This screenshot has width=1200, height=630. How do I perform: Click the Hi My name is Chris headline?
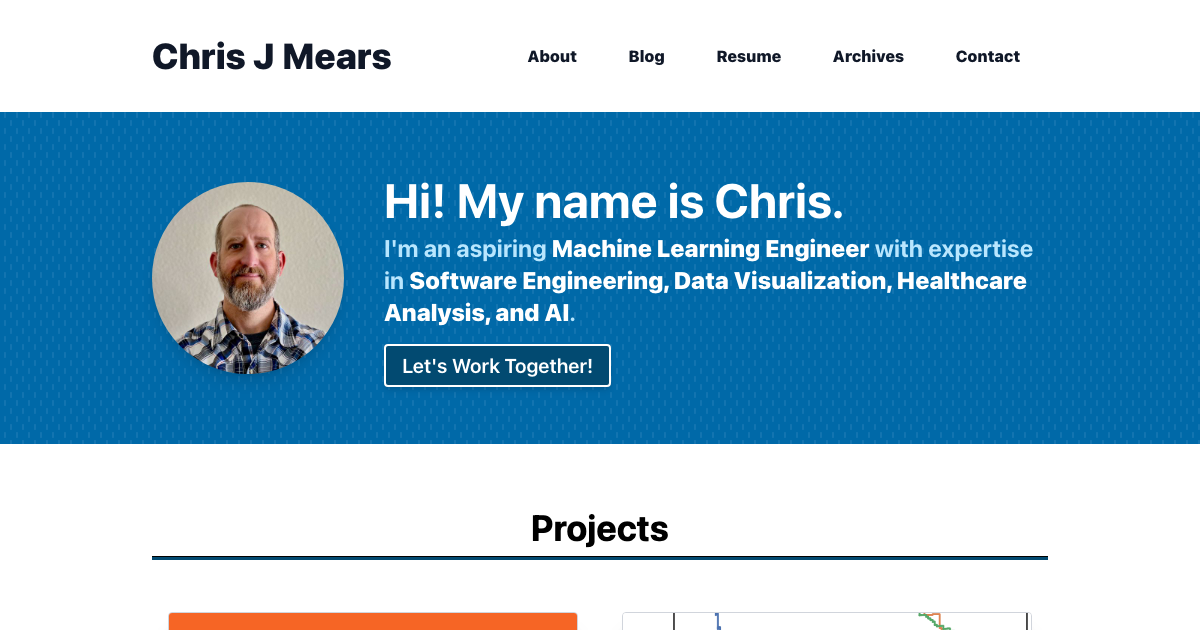(x=613, y=202)
